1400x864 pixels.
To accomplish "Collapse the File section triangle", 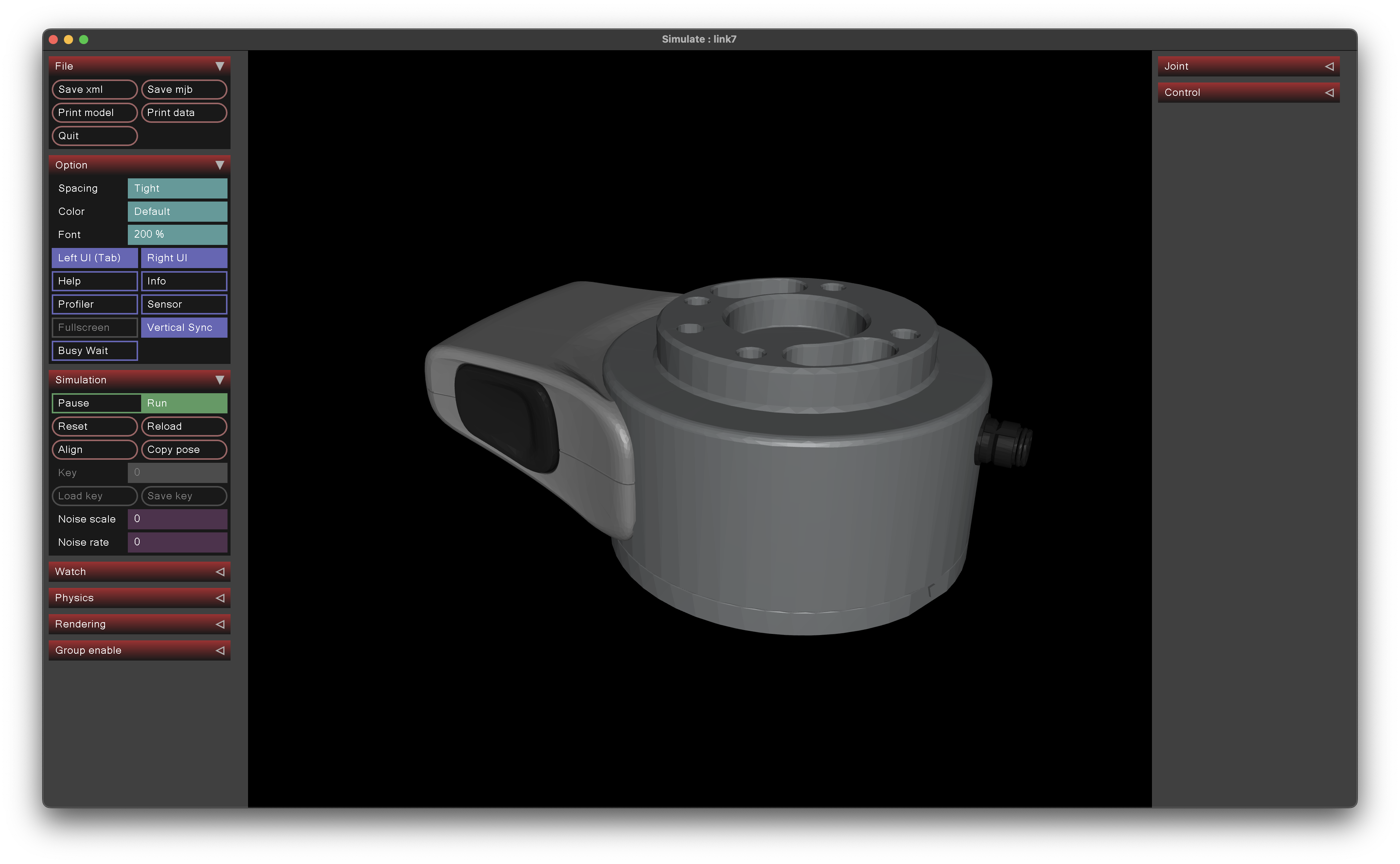I will (x=220, y=66).
